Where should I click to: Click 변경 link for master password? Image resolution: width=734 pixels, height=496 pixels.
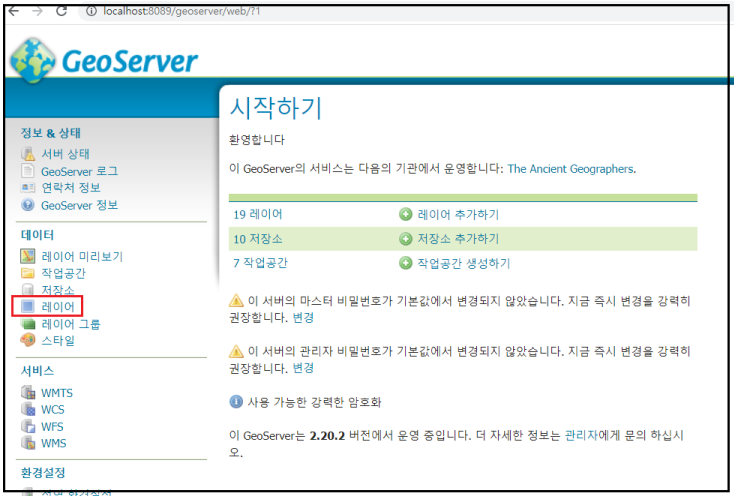303,318
